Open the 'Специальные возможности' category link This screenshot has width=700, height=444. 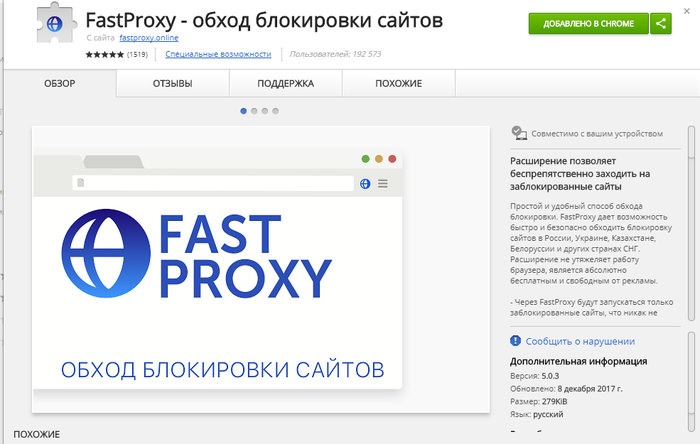[x=218, y=54]
